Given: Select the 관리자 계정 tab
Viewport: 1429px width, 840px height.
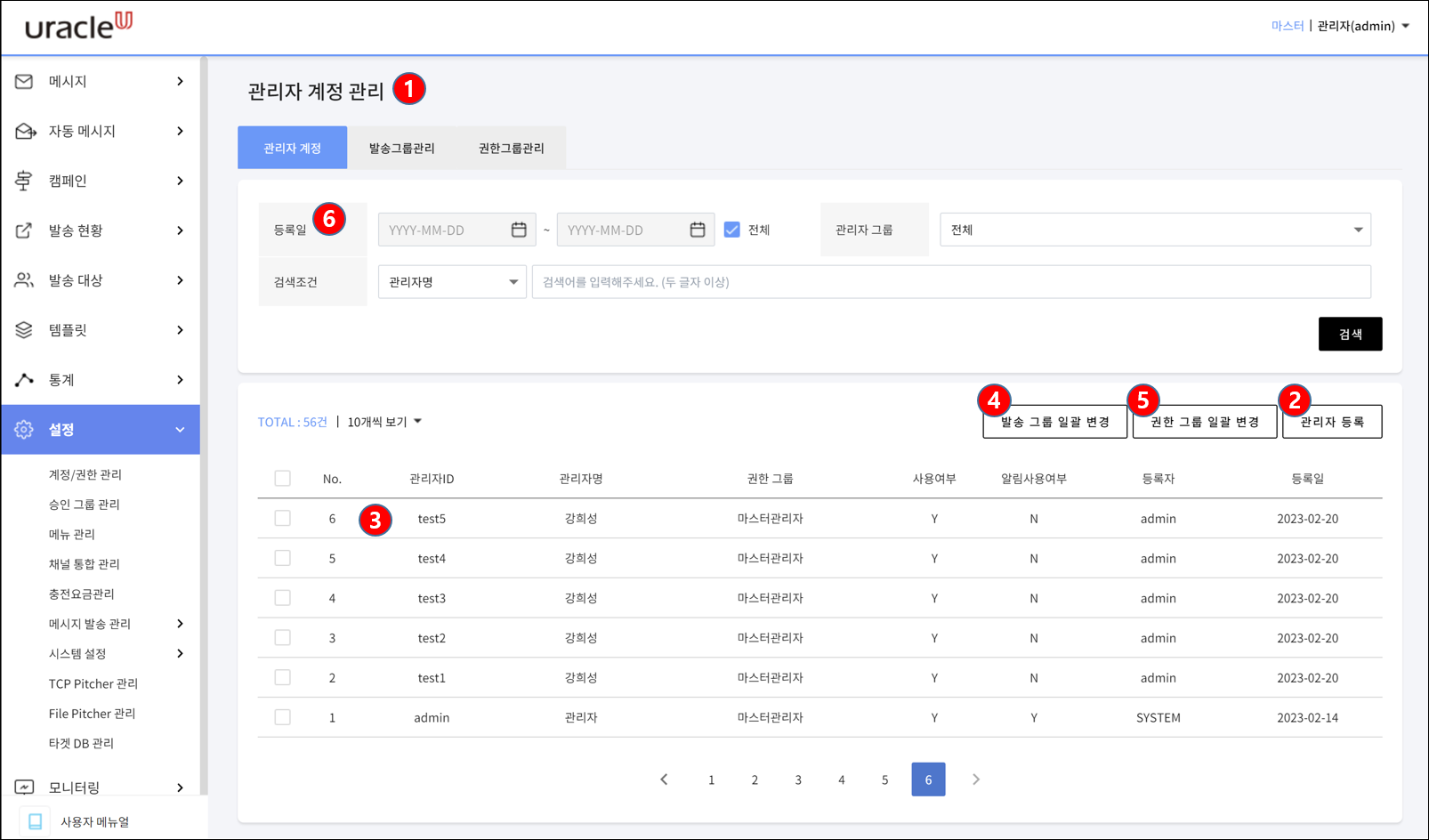Looking at the screenshot, I should pyautogui.click(x=292, y=148).
